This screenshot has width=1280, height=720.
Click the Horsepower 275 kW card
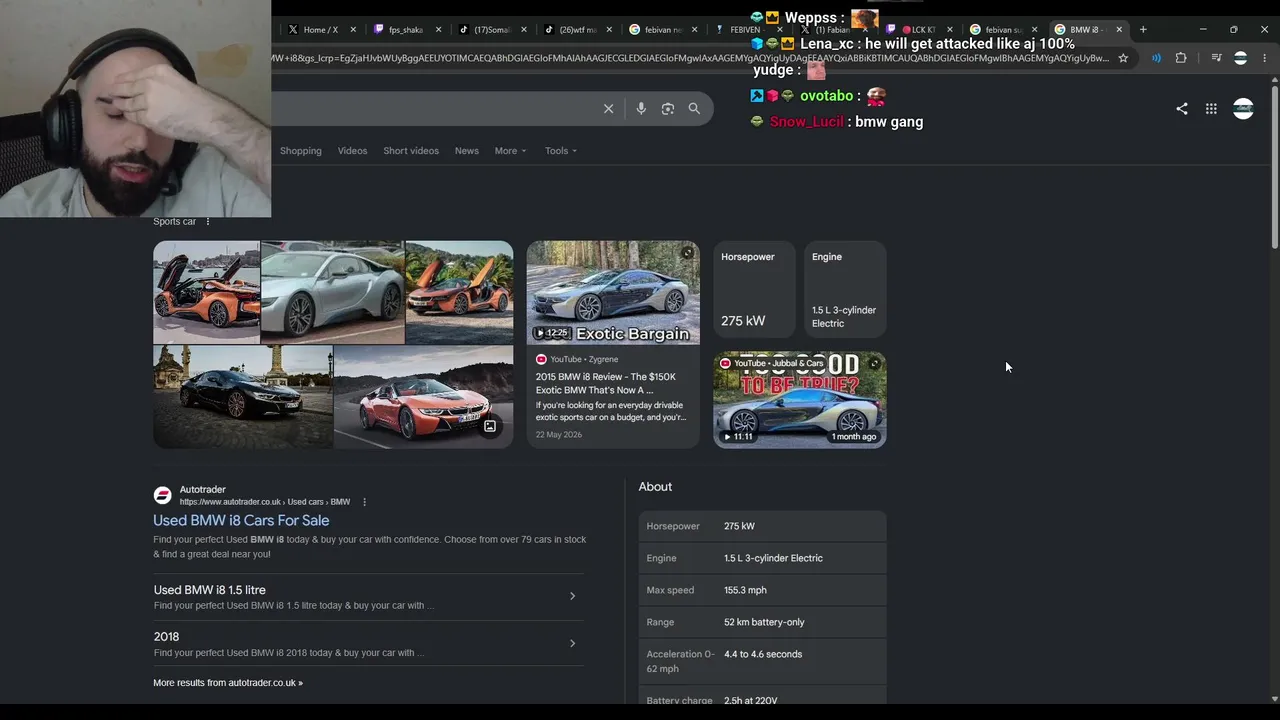tap(754, 290)
